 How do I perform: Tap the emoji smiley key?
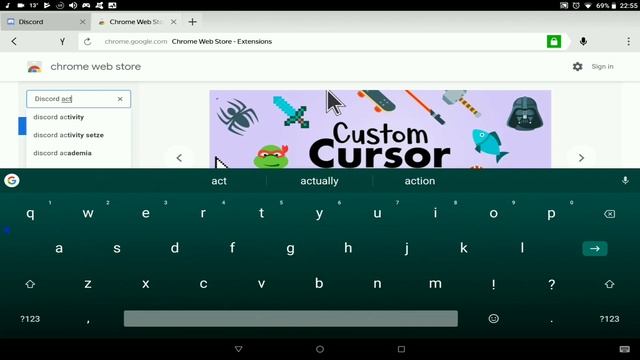(x=493, y=319)
